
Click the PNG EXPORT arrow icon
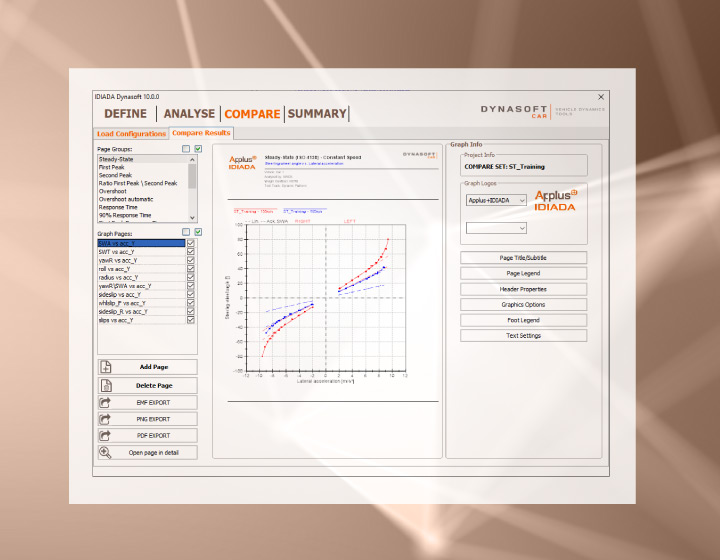pos(105,419)
